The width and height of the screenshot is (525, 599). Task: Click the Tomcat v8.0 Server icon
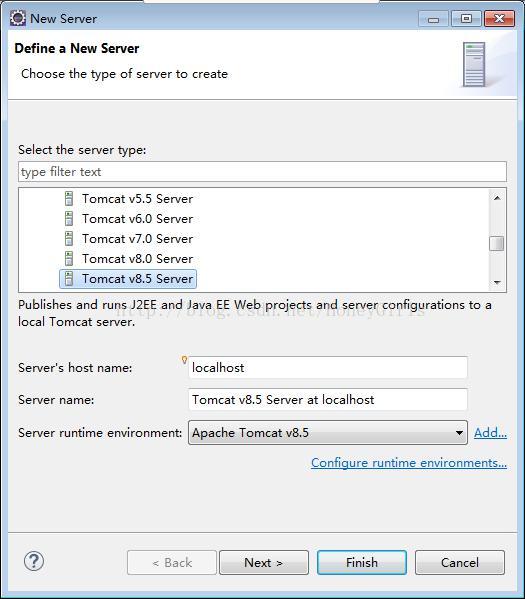pos(69,259)
